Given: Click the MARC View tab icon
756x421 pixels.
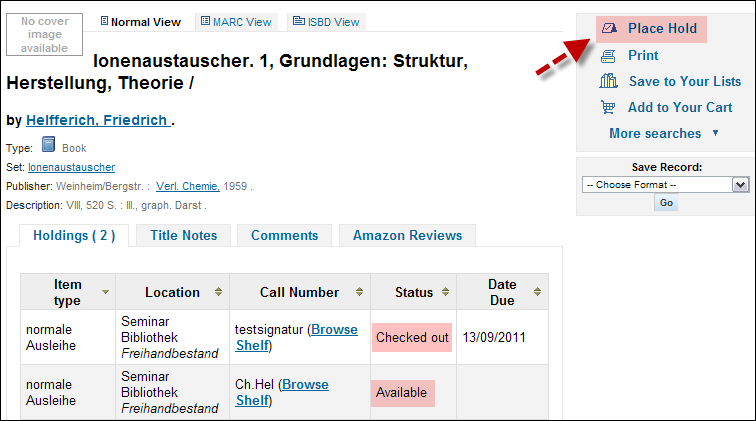Looking at the screenshot, I should click(x=205, y=21).
